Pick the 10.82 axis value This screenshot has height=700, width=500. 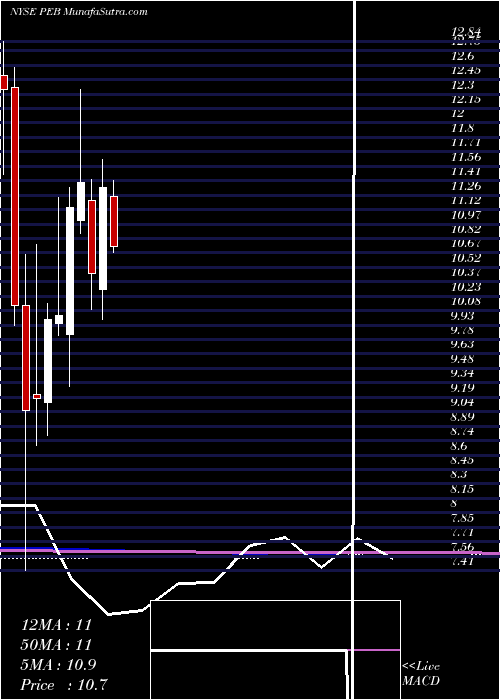point(466,229)
